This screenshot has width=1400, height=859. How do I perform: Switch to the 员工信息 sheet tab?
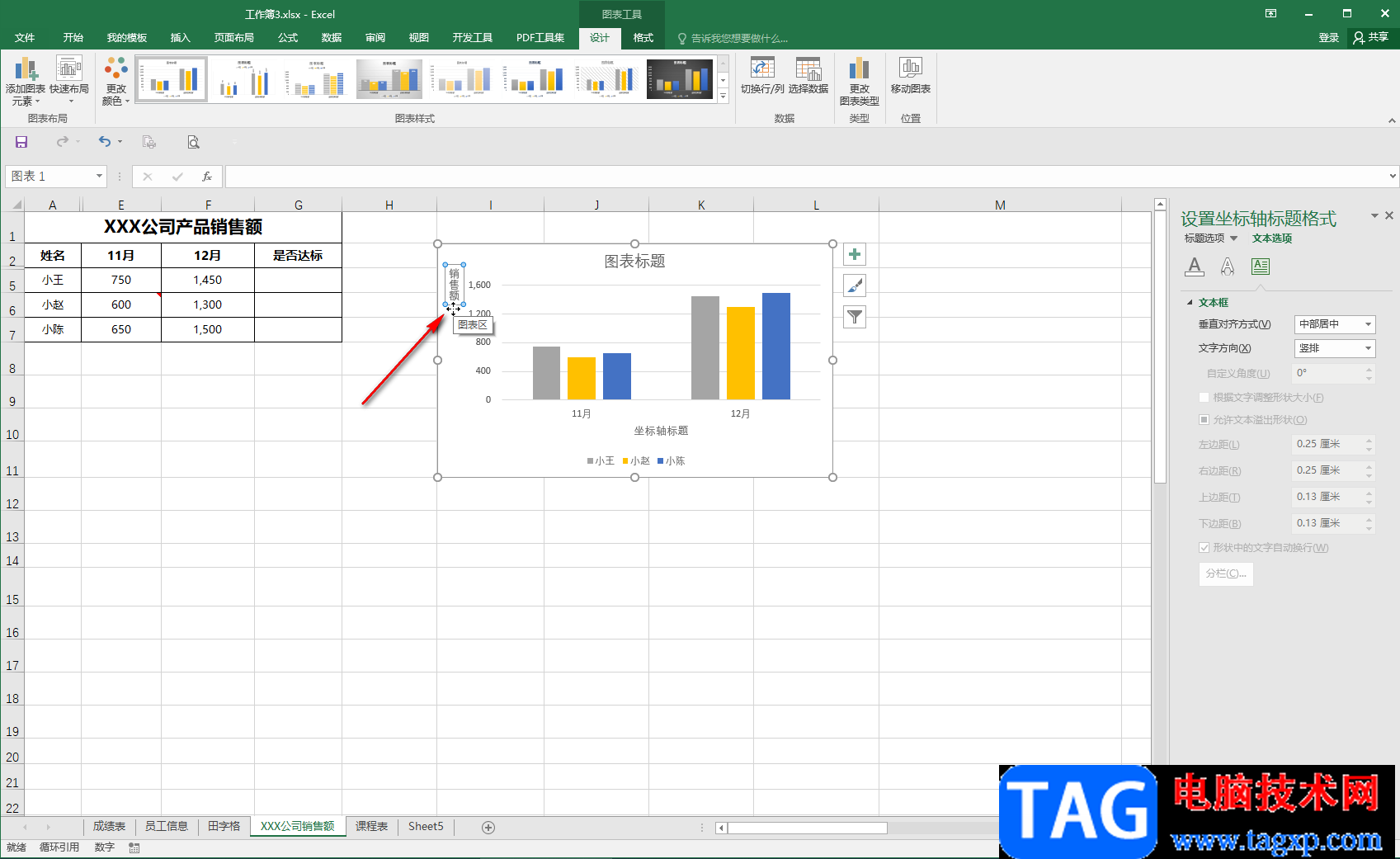click(x=167, y=827)
